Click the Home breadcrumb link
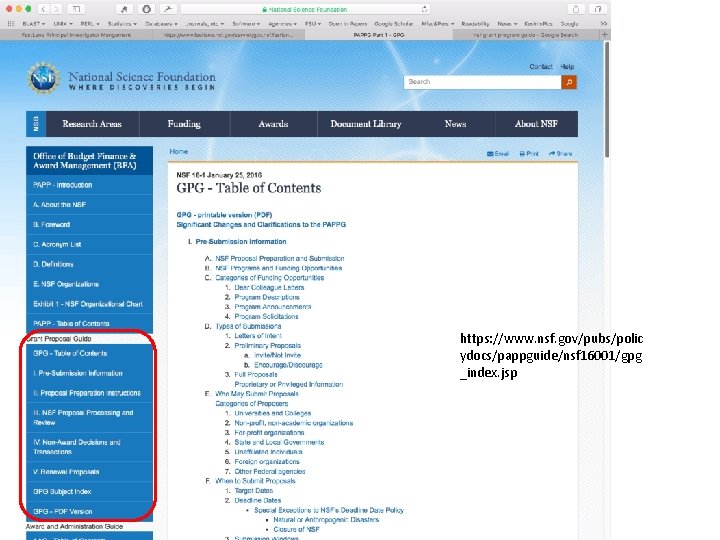The height and width of the screenshot is (540, 720). point(179,152)
